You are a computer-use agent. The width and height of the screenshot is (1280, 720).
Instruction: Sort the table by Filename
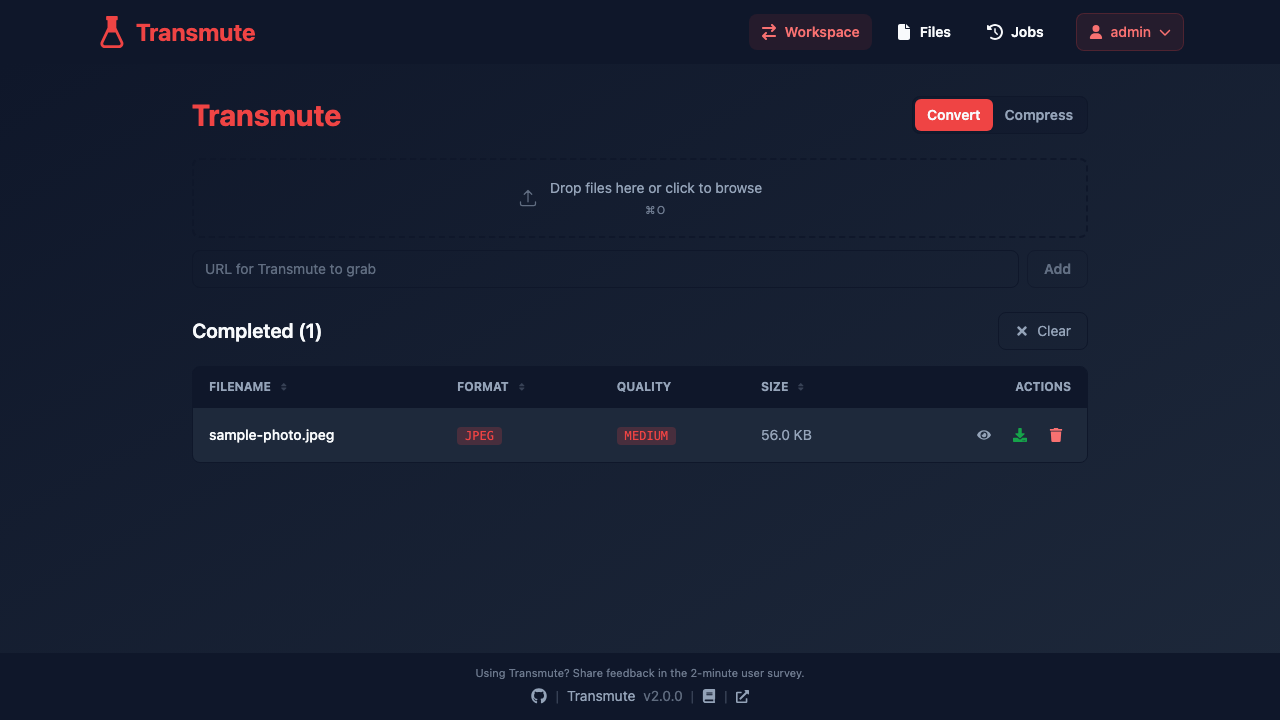pyautogui.click(x=248, y=387)
